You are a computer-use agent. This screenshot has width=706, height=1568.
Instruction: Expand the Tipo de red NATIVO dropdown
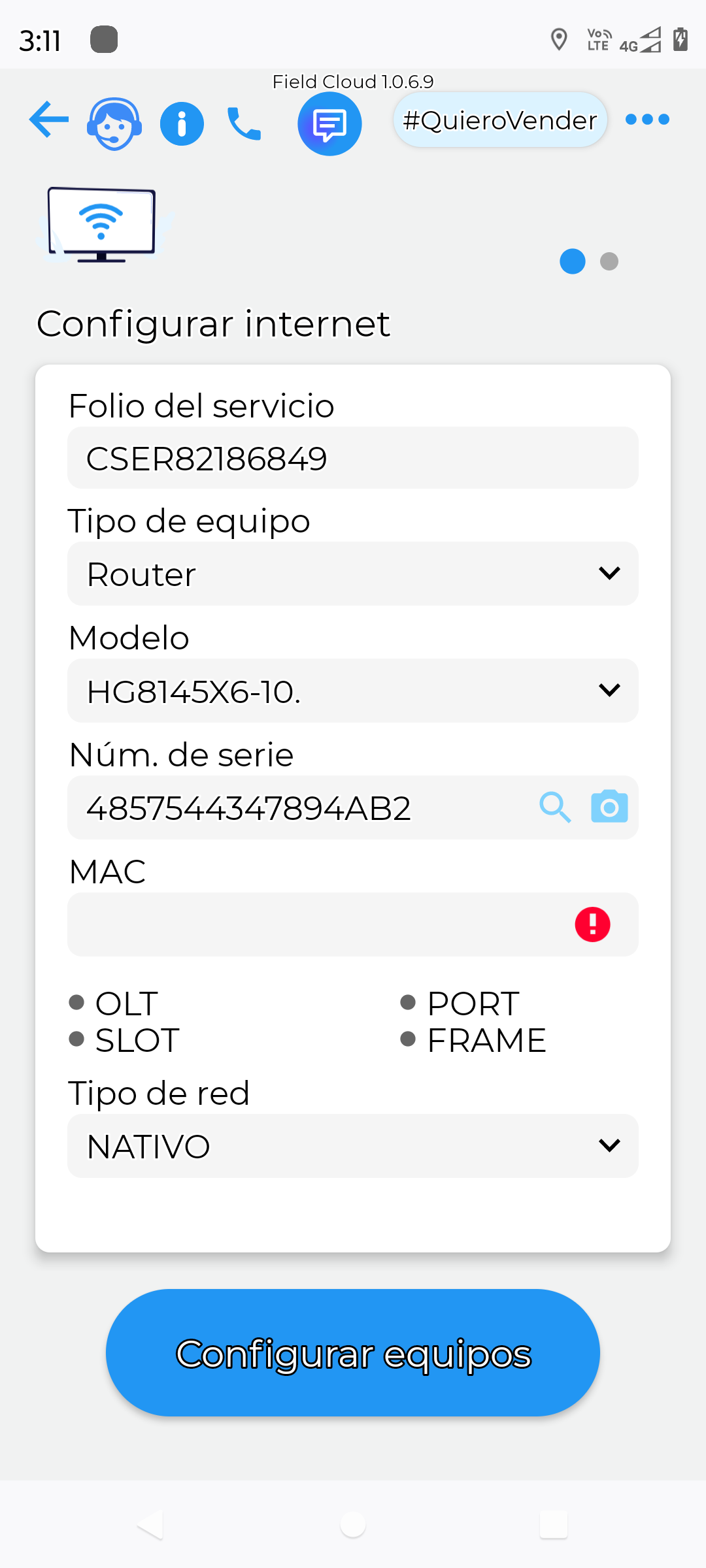point(353,1146)
